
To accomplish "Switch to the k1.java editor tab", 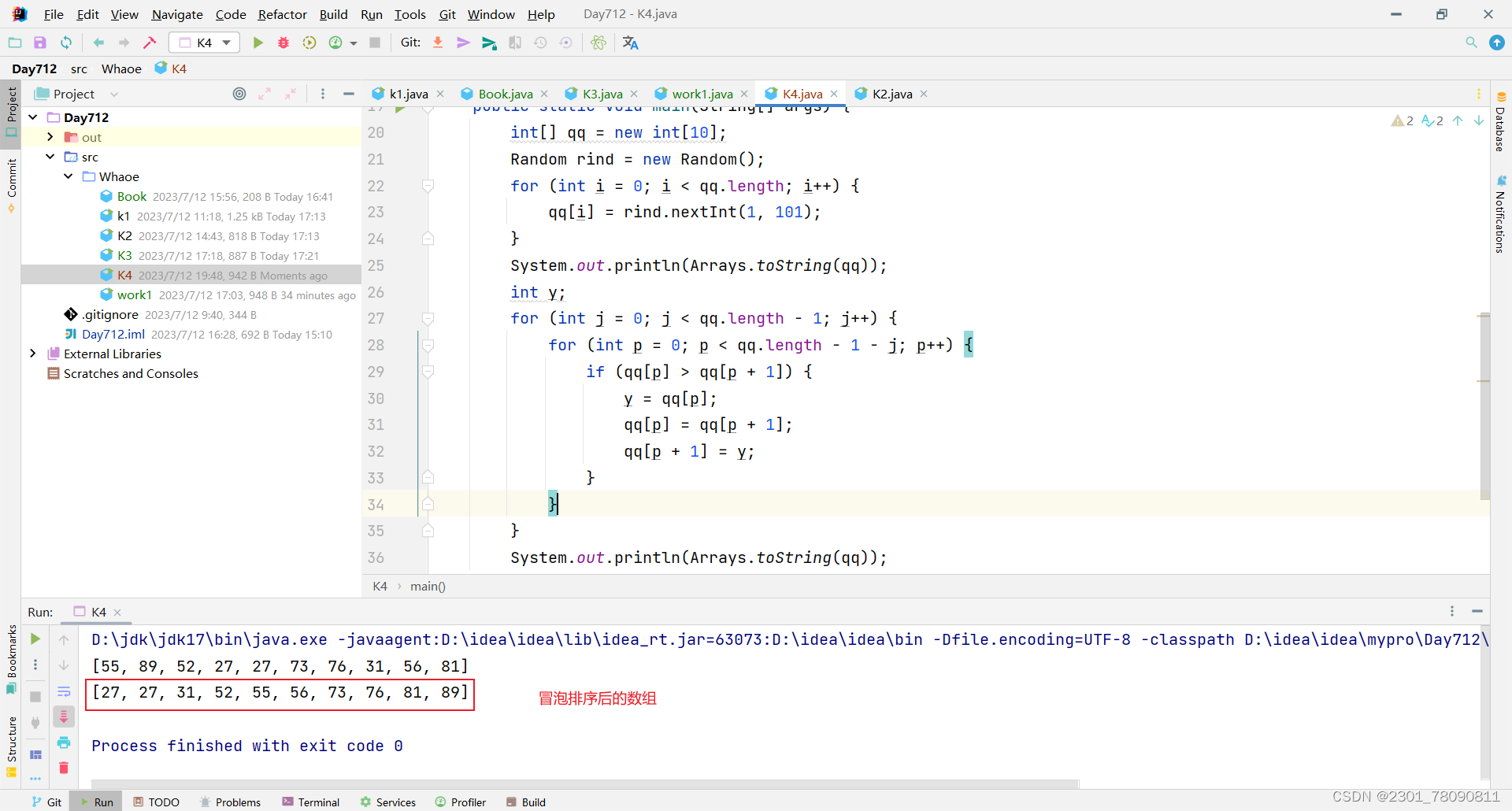I will click(409, 94).
